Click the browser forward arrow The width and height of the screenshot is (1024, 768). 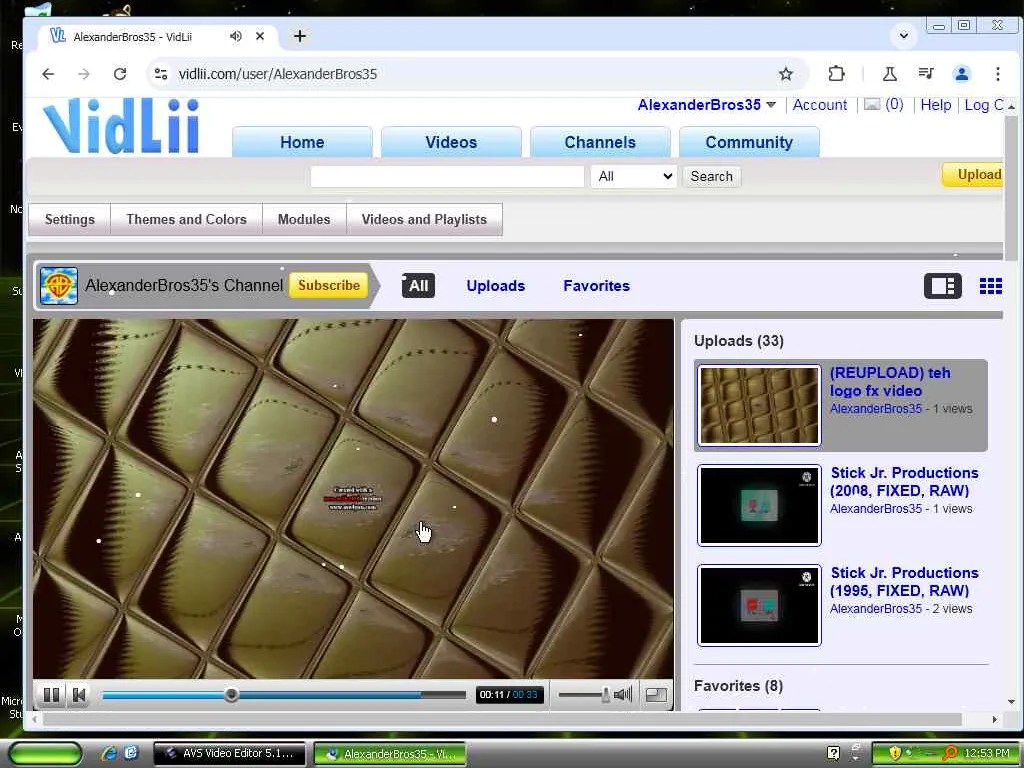84,74
